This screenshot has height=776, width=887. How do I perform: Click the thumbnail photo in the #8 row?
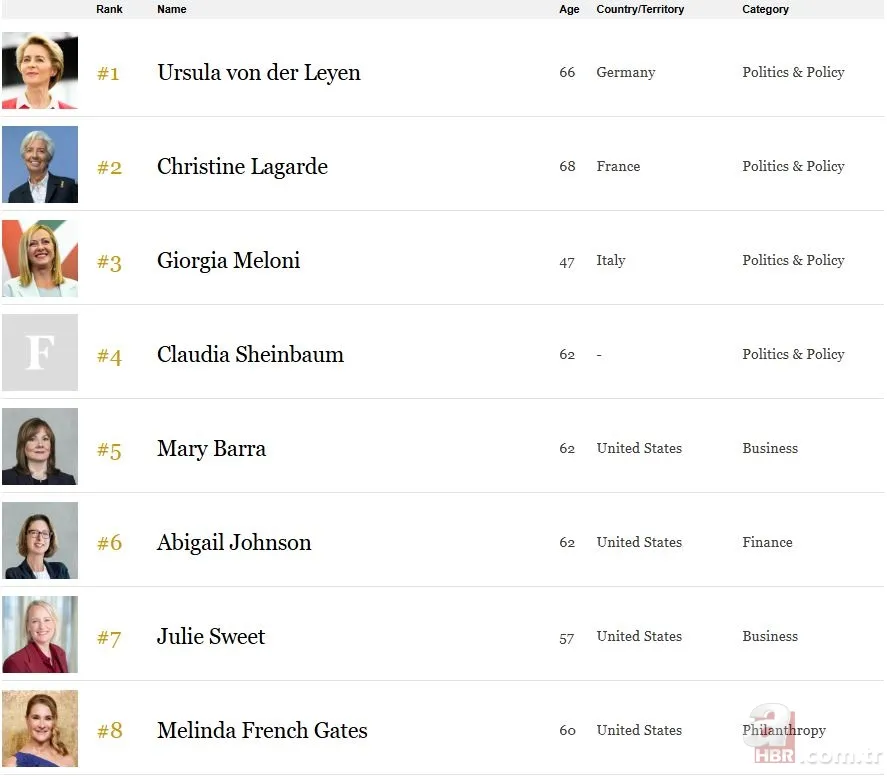click(x=40, y=729)
